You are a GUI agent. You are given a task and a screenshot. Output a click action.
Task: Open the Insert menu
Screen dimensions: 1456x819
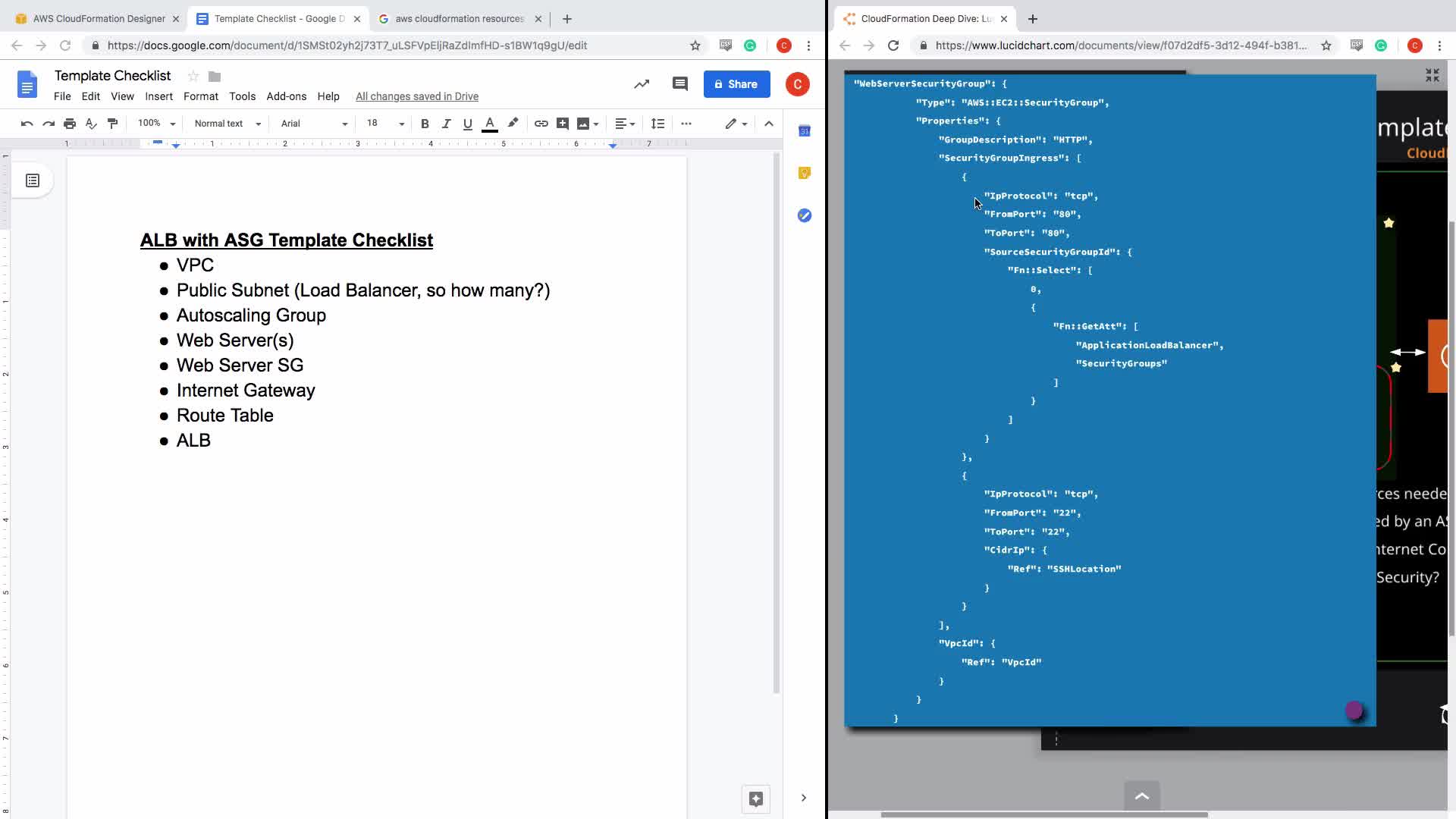158,96
